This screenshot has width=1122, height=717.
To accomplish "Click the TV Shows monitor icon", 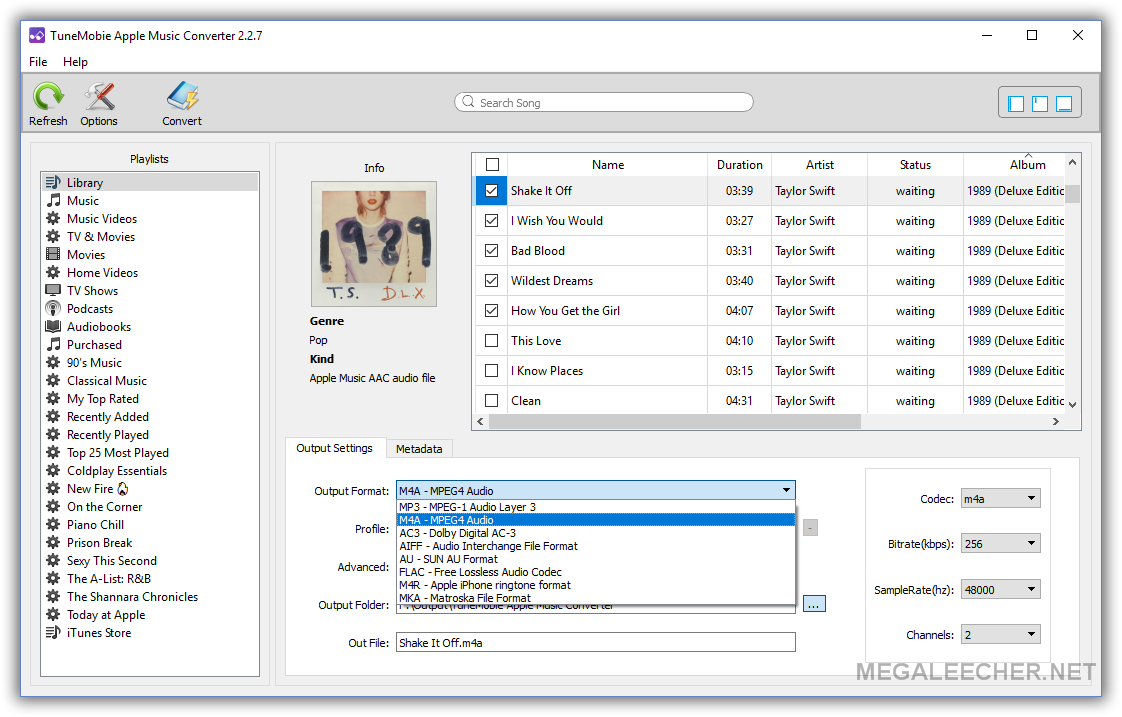I will (x=53, y=291).
